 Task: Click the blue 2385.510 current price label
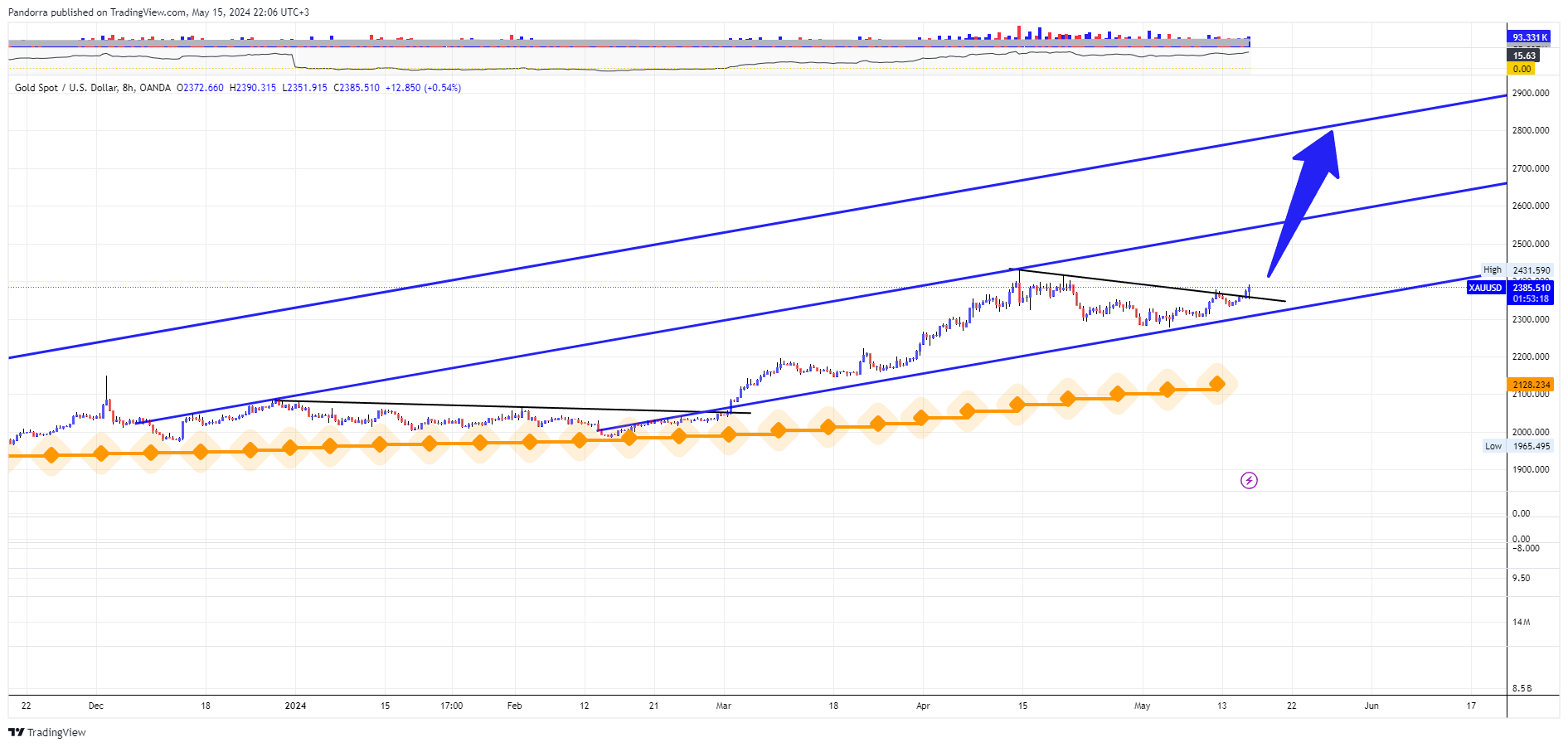[x=1531, y=288]
